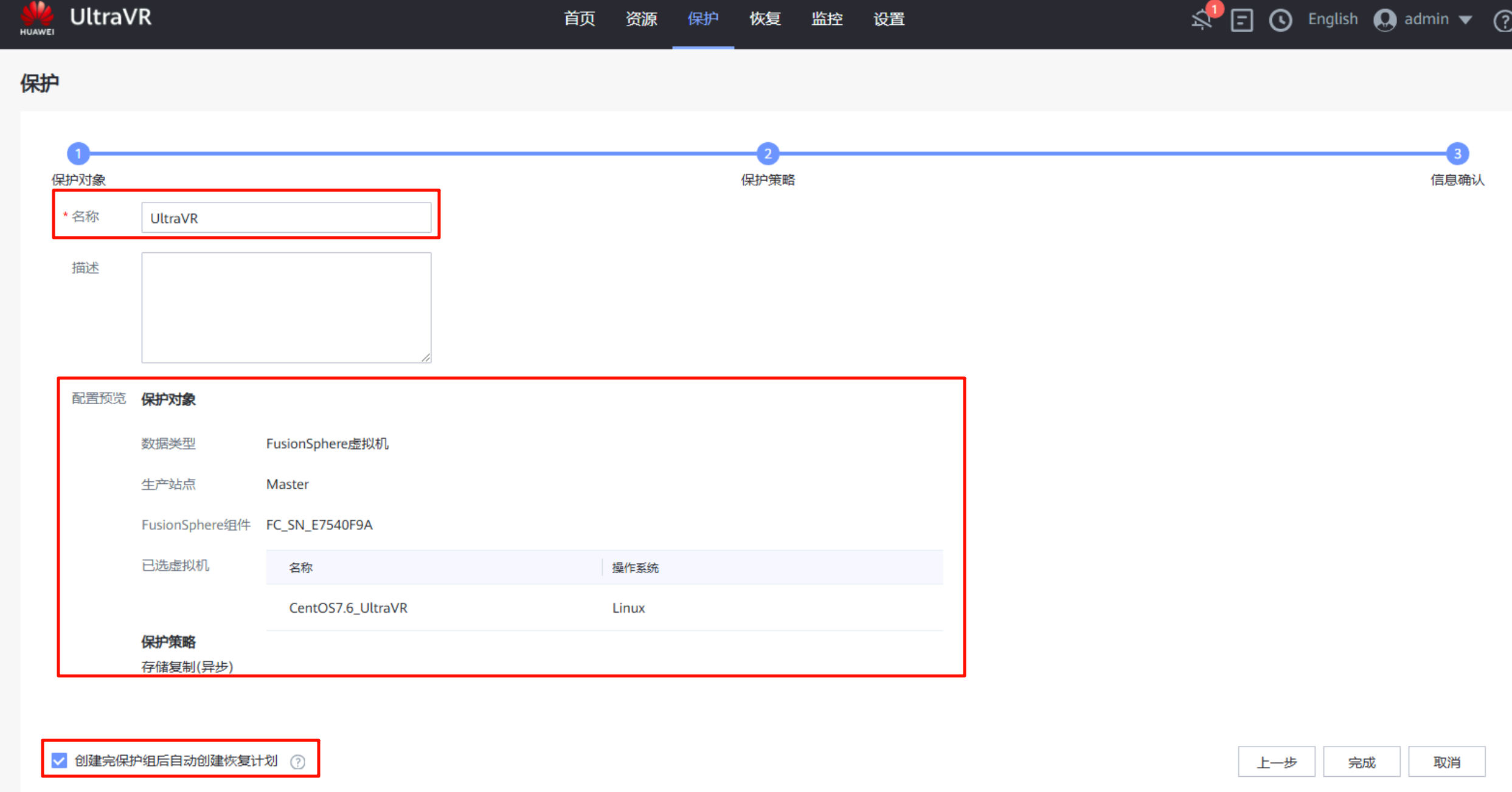Switch language to English

(1332, 19)
